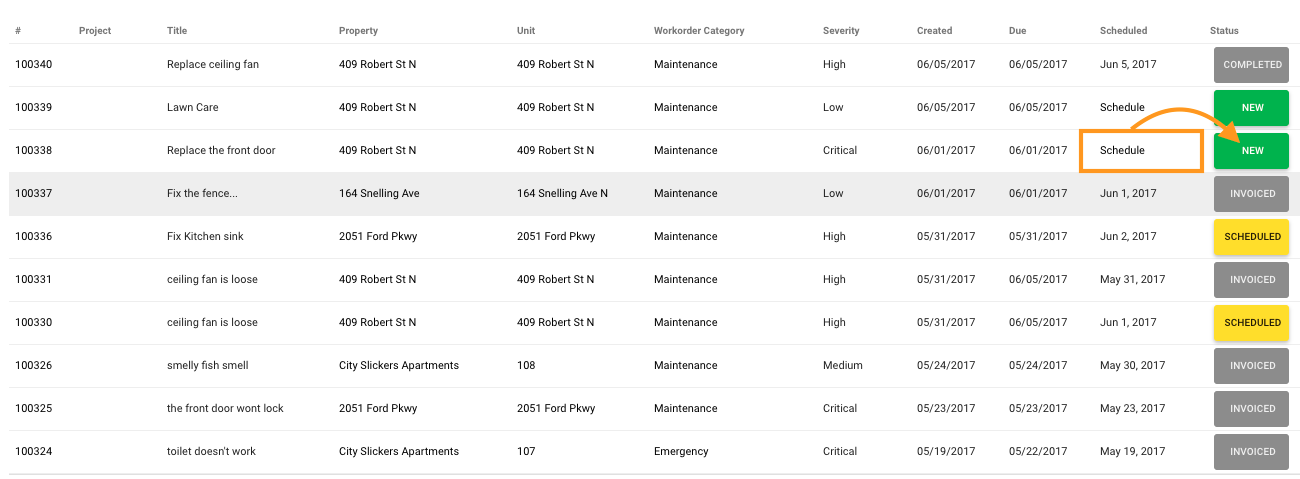Click INVOICED status for Fix the fence
This screenshot has width=1300, height=479.
click(x=1252, y=194)
